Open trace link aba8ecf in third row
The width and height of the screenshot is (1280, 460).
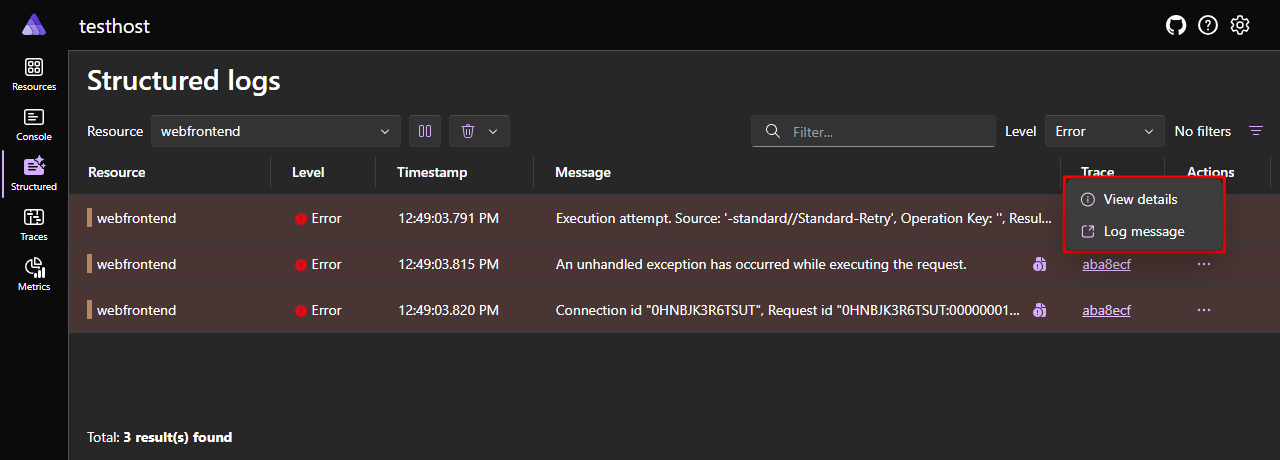tap(1106, 311)
